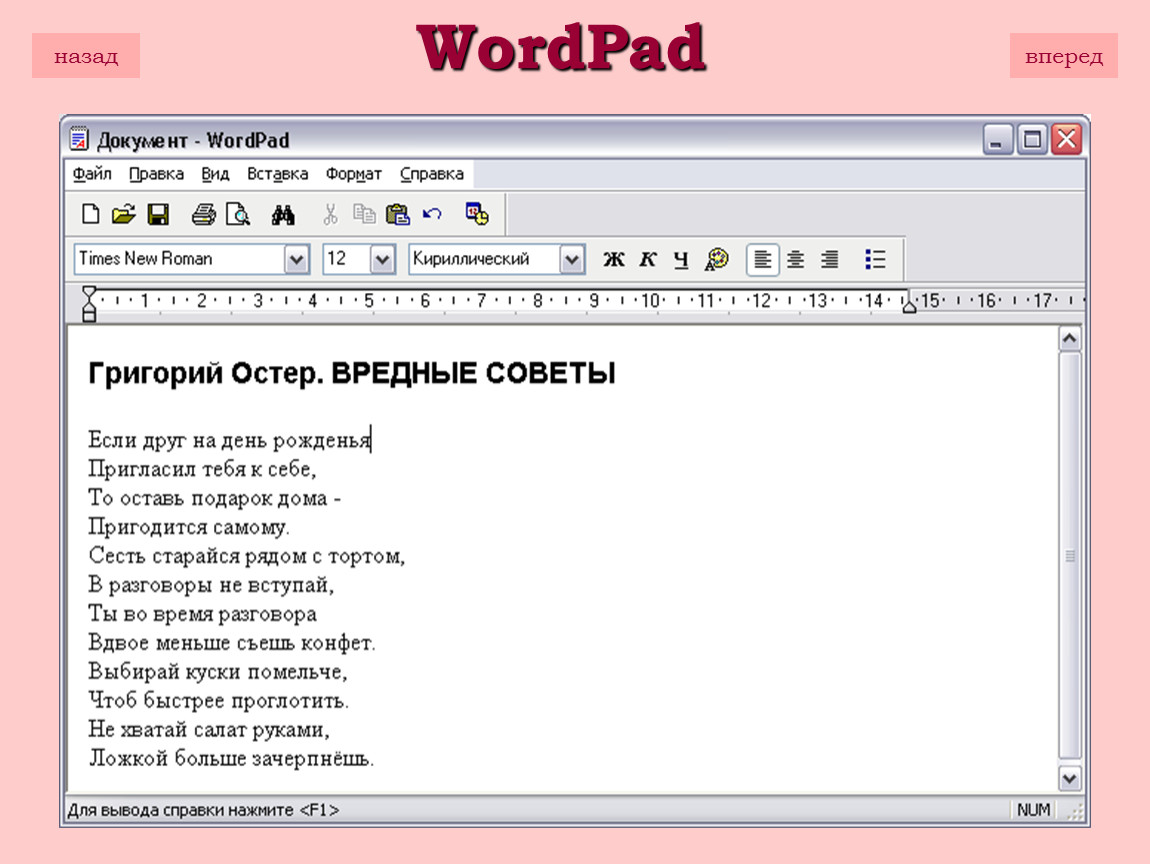Print the document using the printer icon
Viewport: 1150px width, 864px height.
pyautogui.click(x=203, y=214)
